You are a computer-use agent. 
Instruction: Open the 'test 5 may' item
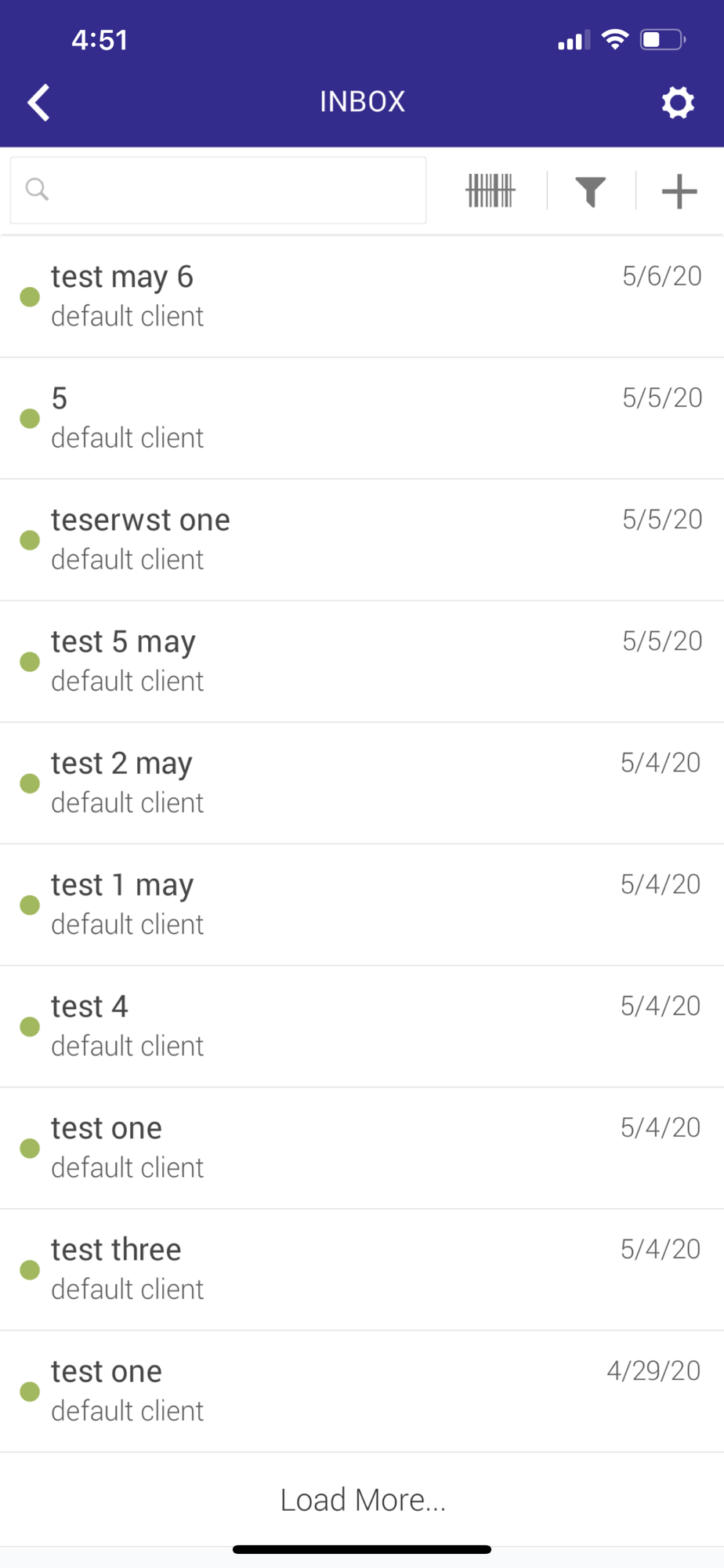tap(362, 662)
